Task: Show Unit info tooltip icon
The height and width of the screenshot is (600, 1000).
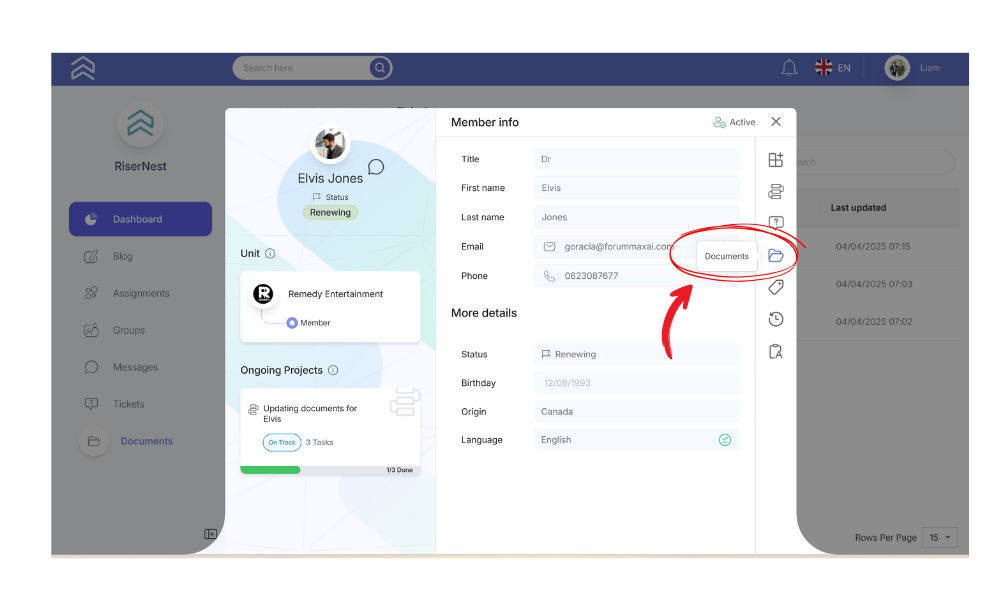Action: [270, 253]
